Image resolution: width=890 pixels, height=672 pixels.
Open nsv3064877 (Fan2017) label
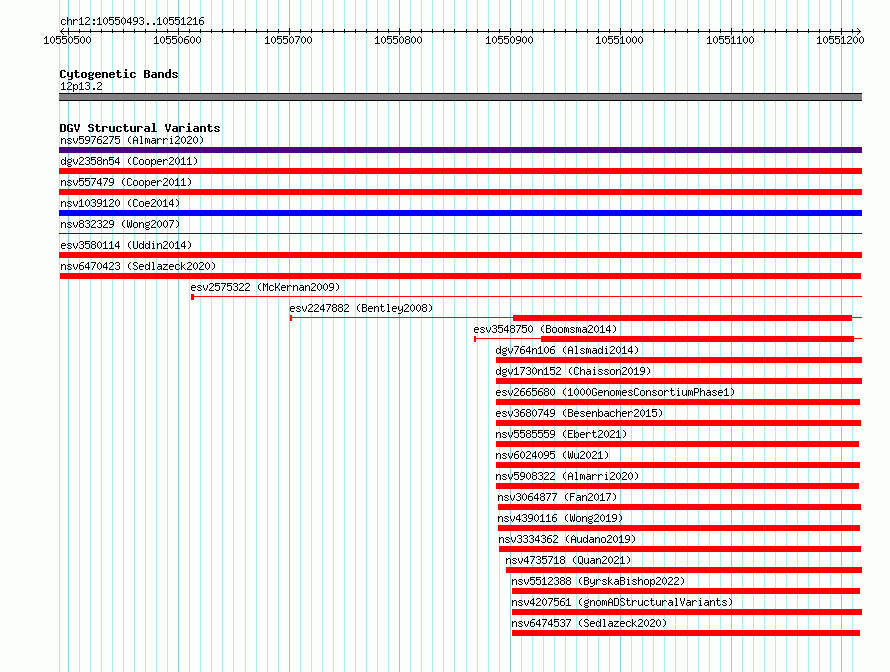click(557, 497)
